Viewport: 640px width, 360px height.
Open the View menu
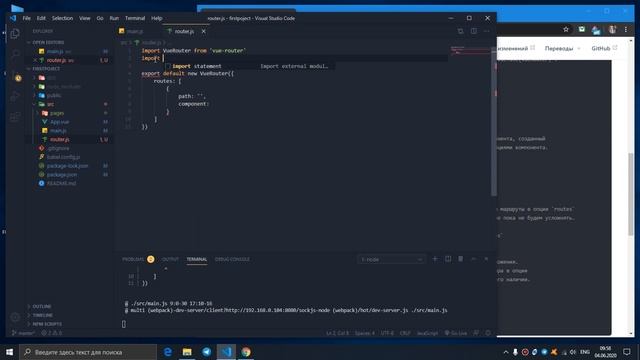coord(84,18)
